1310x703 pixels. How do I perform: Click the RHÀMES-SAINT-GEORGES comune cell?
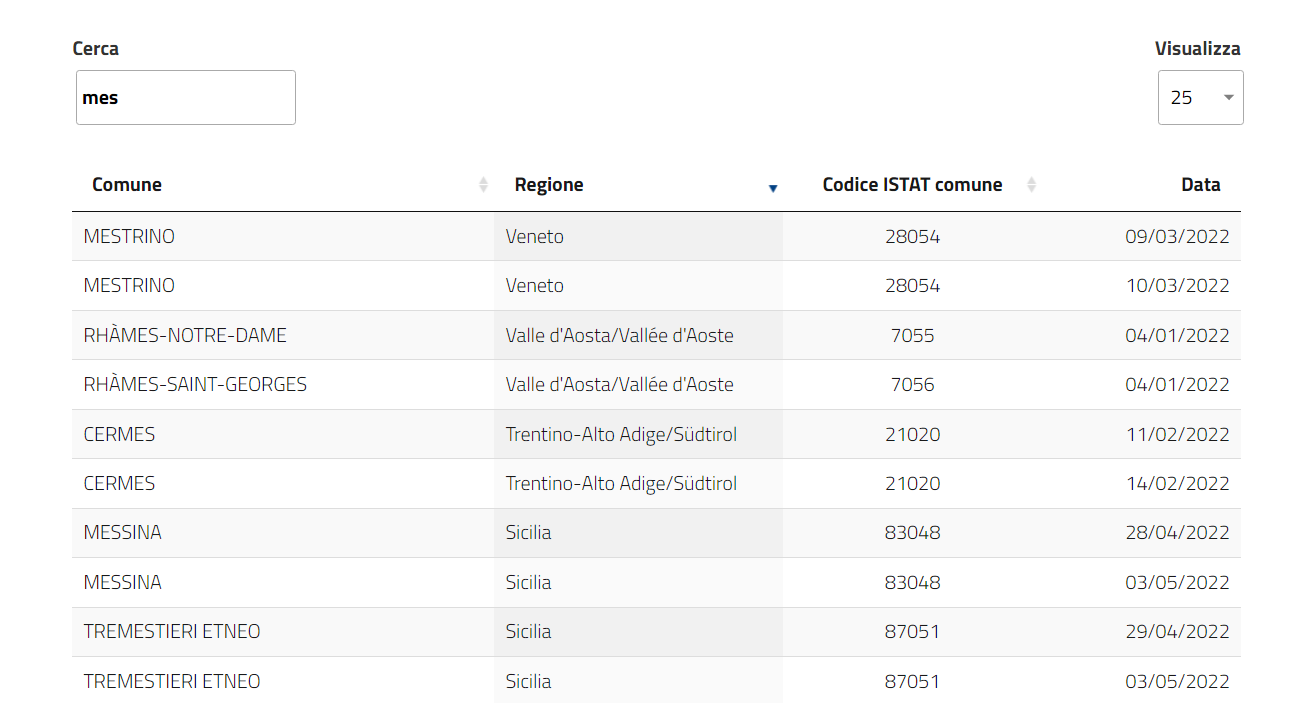coord(195,385)
